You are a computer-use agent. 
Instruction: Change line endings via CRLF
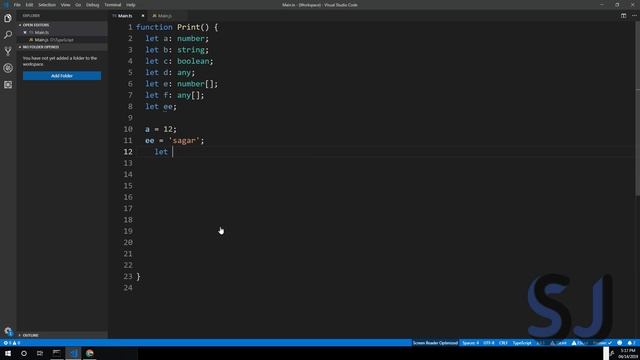pyautogui.click(x=503, y=343)
